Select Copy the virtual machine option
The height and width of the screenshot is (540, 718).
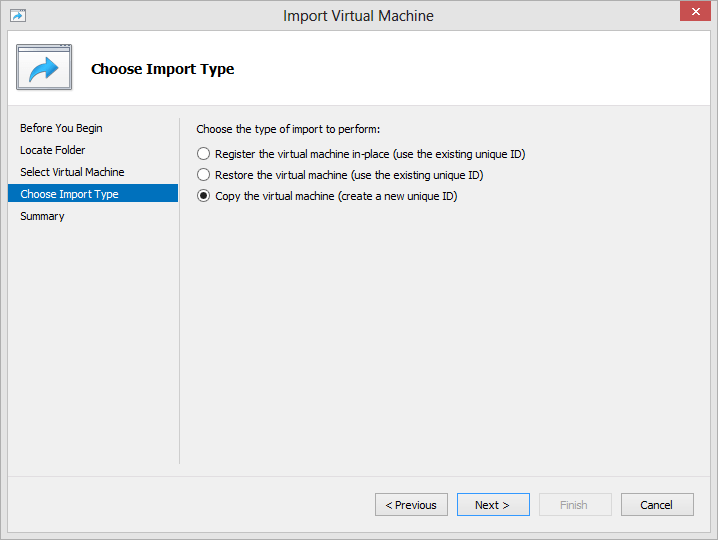(x=203, y=196)
